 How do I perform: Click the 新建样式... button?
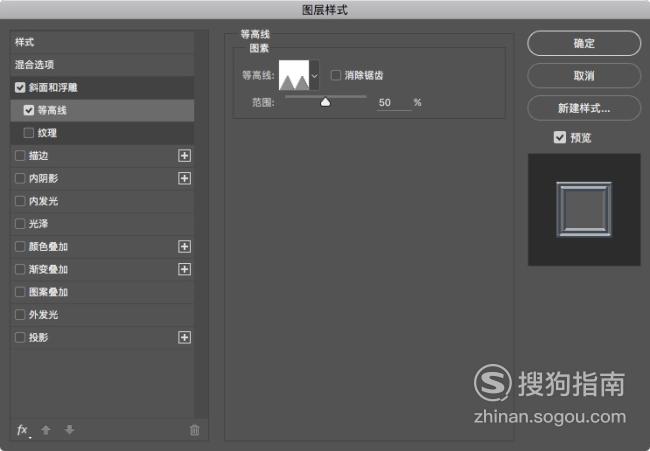pos(584,108)
